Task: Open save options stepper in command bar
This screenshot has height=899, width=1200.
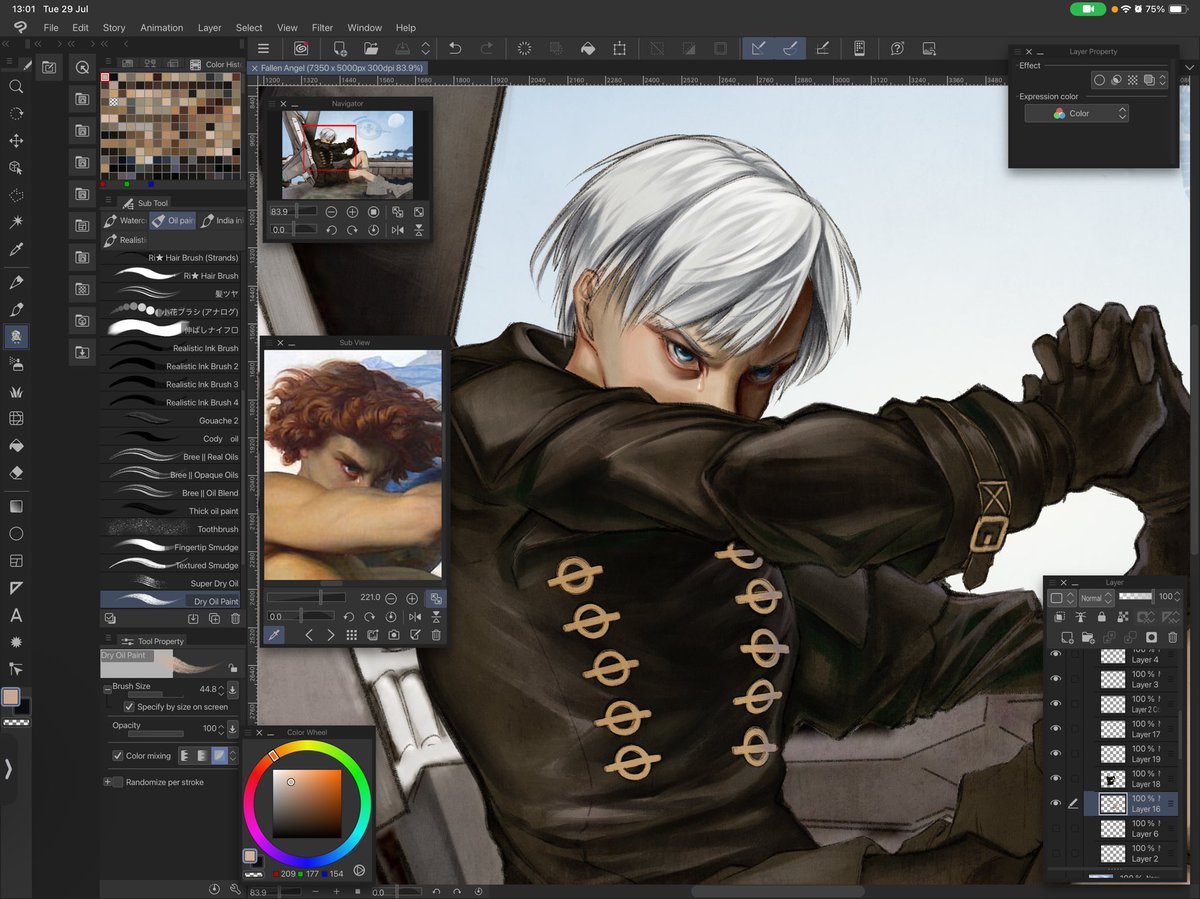Action: point(425,48)
